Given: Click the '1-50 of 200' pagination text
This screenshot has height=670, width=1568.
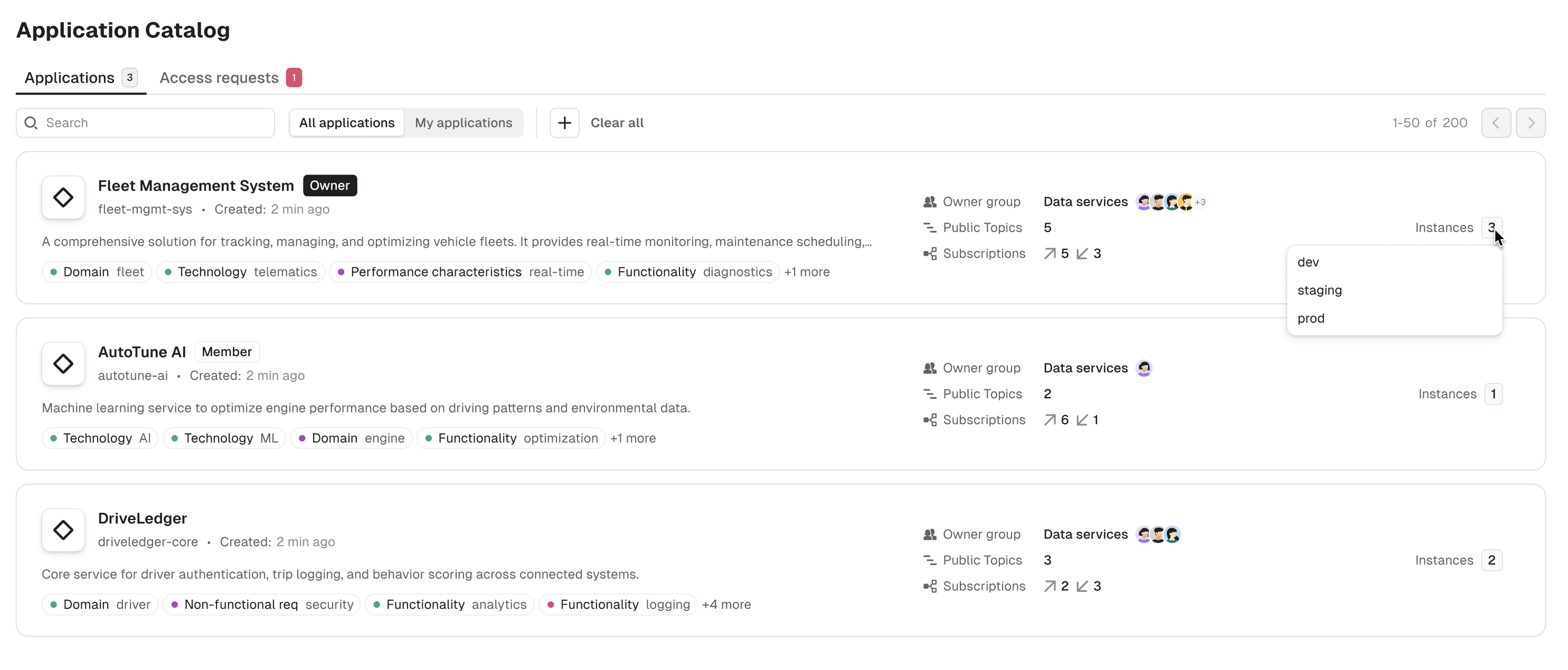Looking at the screenshot, I should pos(1429,123).
